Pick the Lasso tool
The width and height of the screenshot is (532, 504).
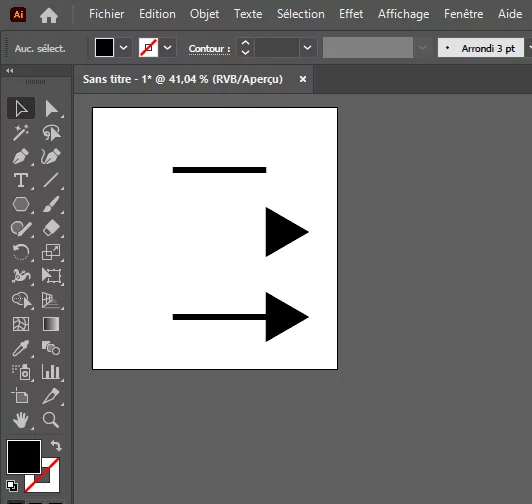[51, 132]
